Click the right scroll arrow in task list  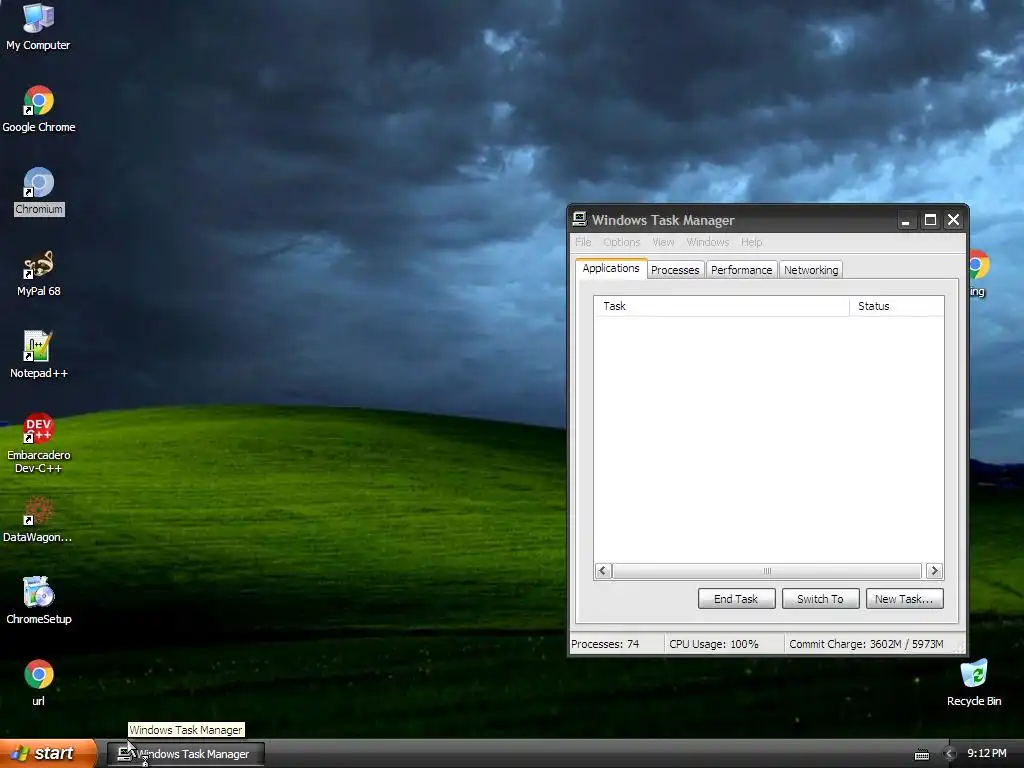click(x=935, y=571)
